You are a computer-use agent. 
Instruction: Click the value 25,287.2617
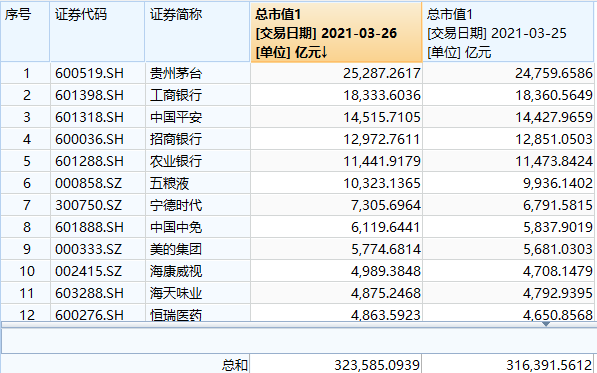382,73
